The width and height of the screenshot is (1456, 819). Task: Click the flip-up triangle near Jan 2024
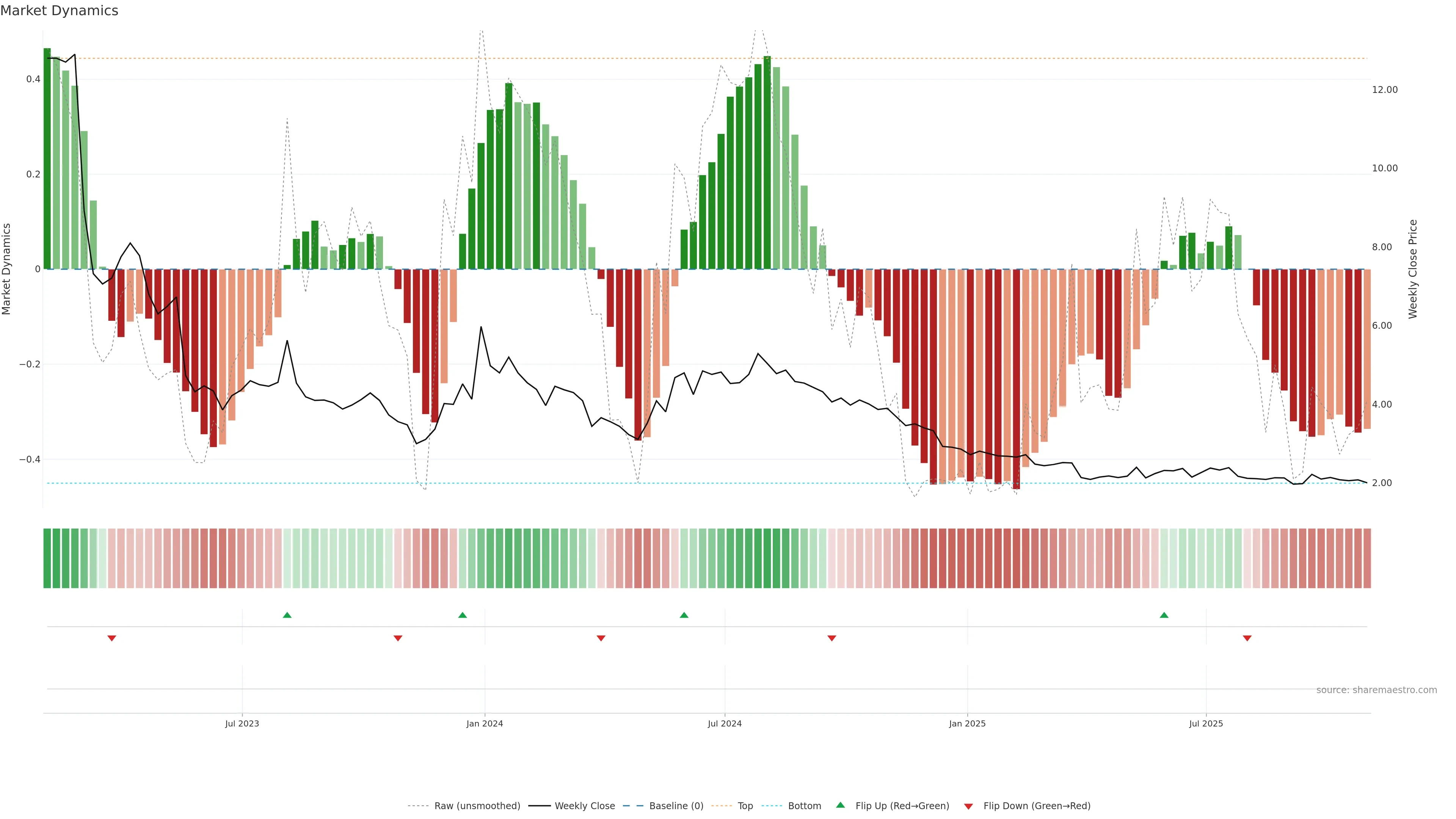click(462, 615)
